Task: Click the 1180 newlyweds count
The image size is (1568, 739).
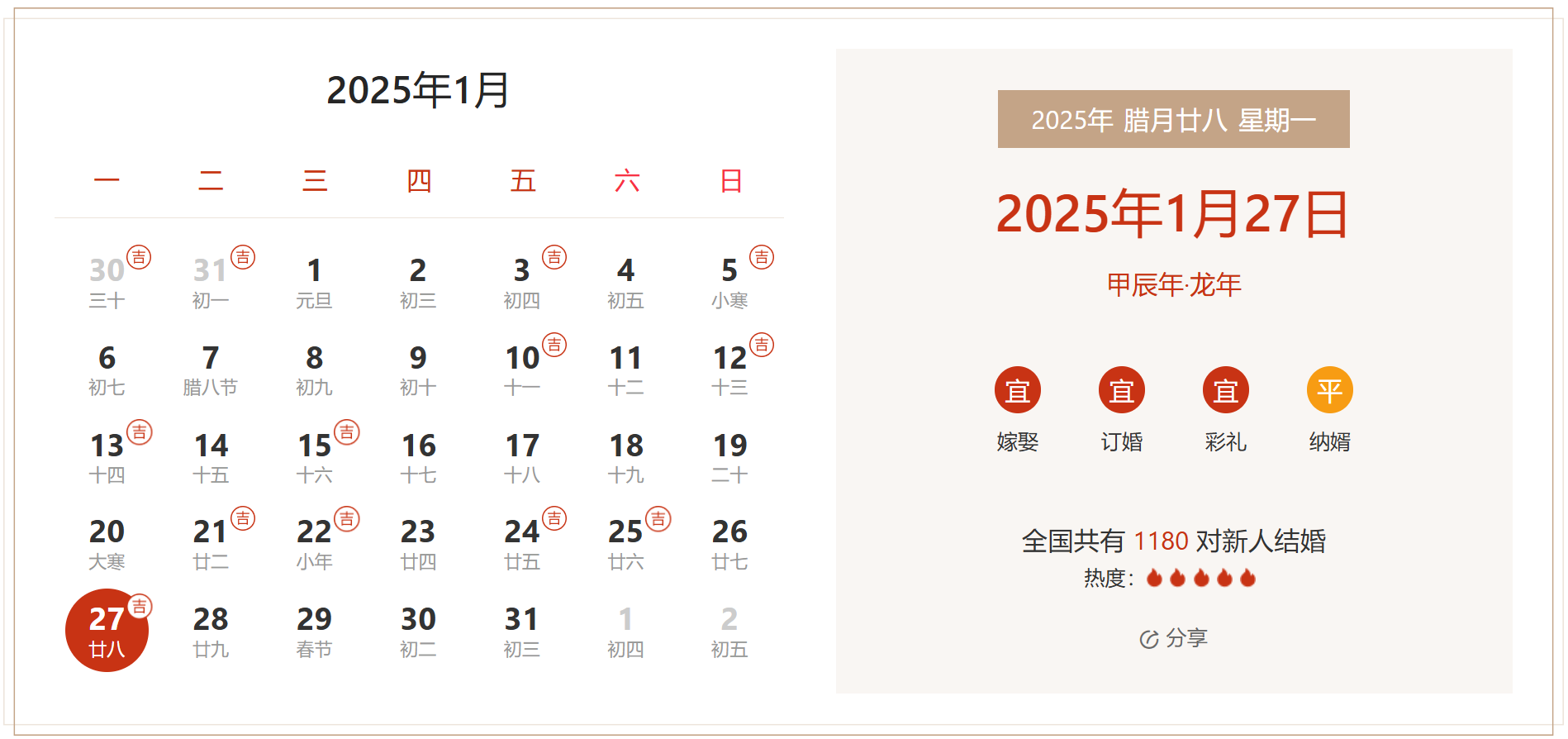Action: tap(1161, 541)
